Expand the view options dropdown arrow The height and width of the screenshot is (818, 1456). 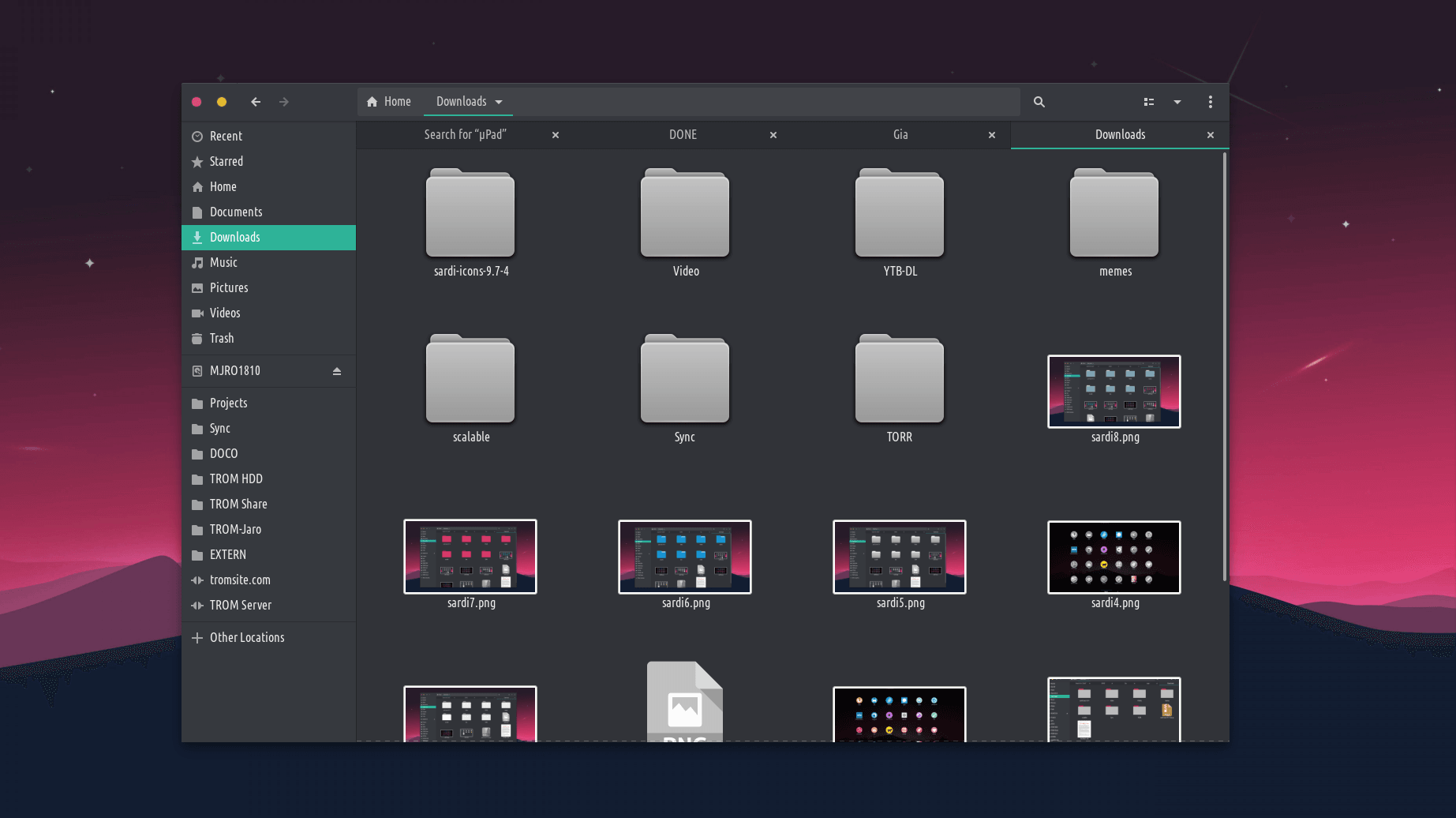click(1177, 102)
